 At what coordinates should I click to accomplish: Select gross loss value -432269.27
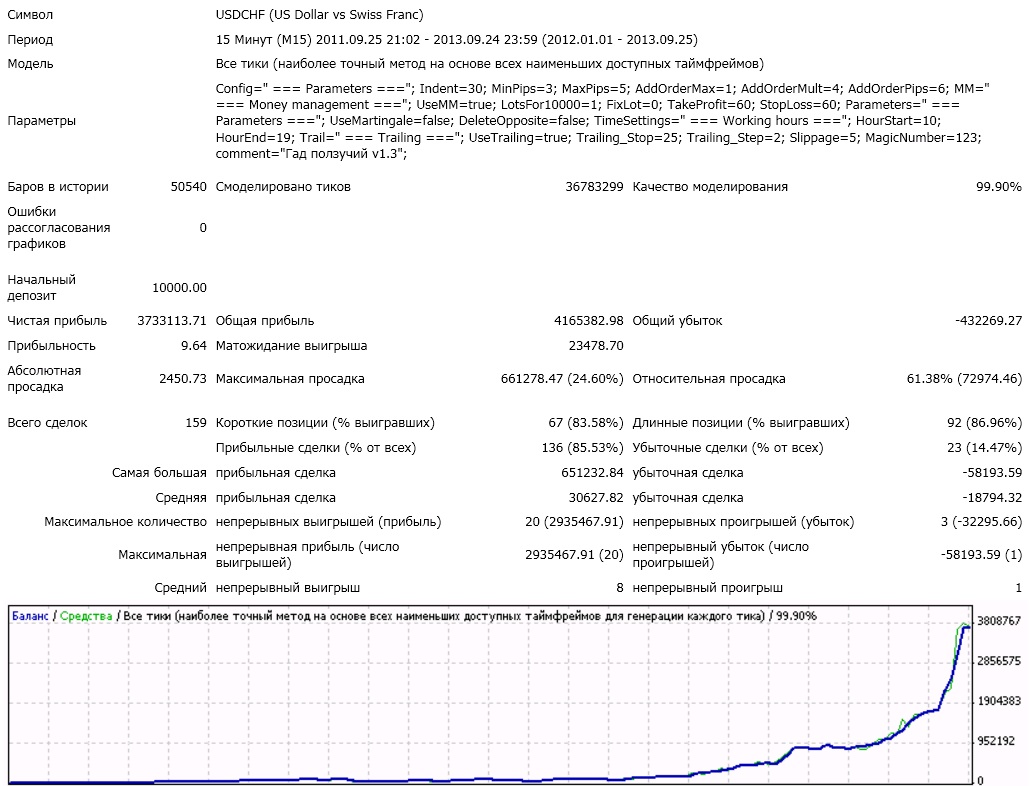988,320
